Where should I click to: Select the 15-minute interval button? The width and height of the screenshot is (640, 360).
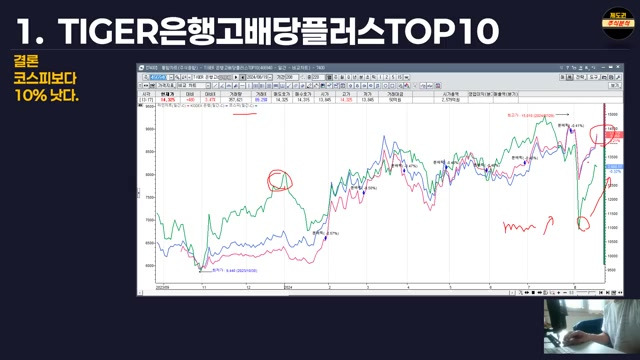coord(400,77)
